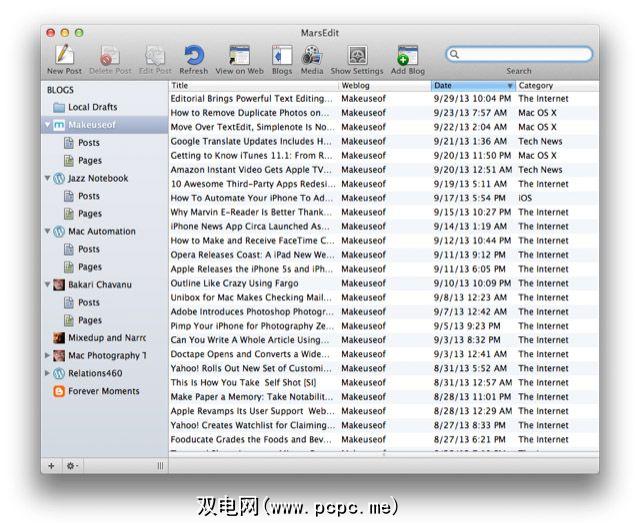
Task: Expand the Mac Photography blog
Action: click(47, 355)
